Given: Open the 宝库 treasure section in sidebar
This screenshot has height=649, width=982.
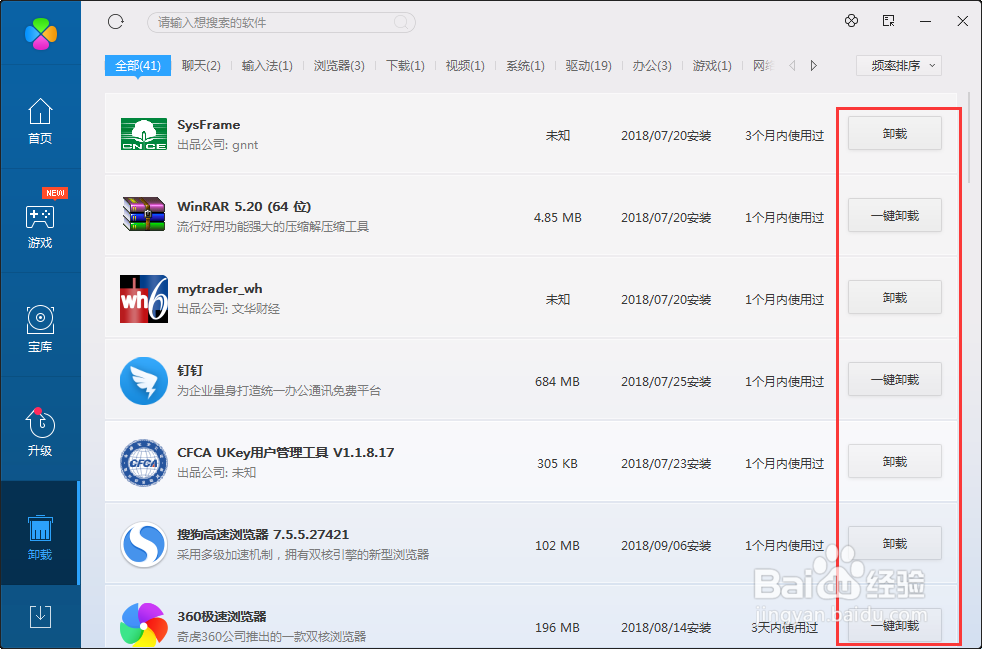Looking at the screenshot, I should pyautogui.click(x=40, y=328).
